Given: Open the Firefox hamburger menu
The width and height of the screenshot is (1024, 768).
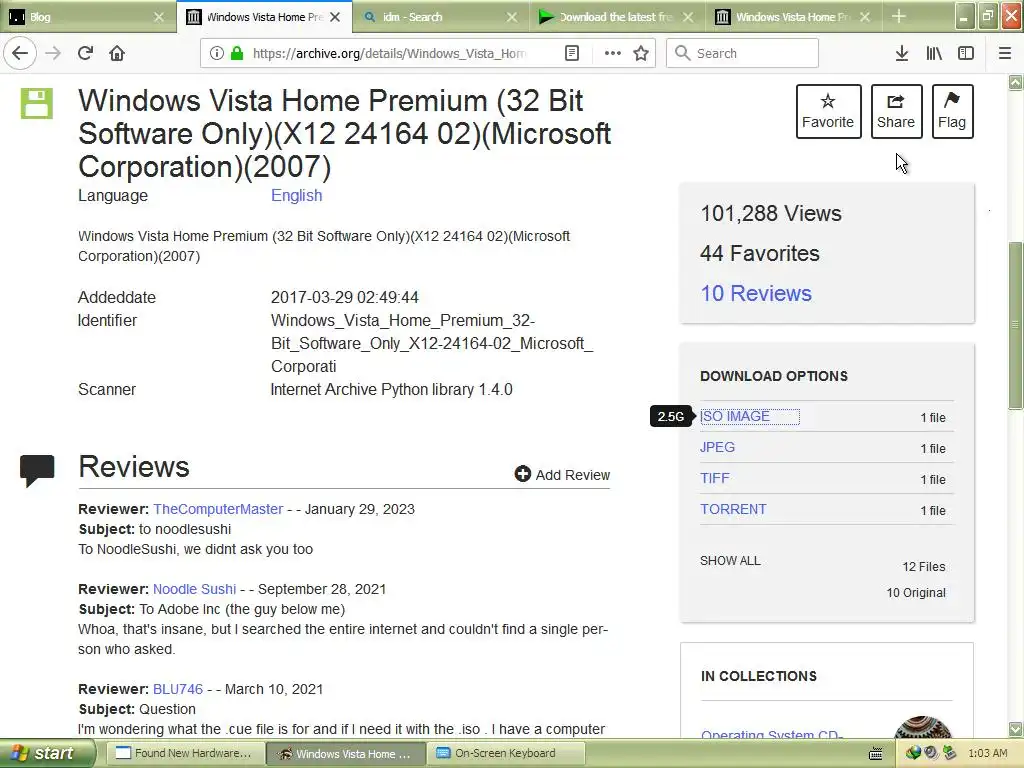Looking at the screenshot, I should 1005,53.
